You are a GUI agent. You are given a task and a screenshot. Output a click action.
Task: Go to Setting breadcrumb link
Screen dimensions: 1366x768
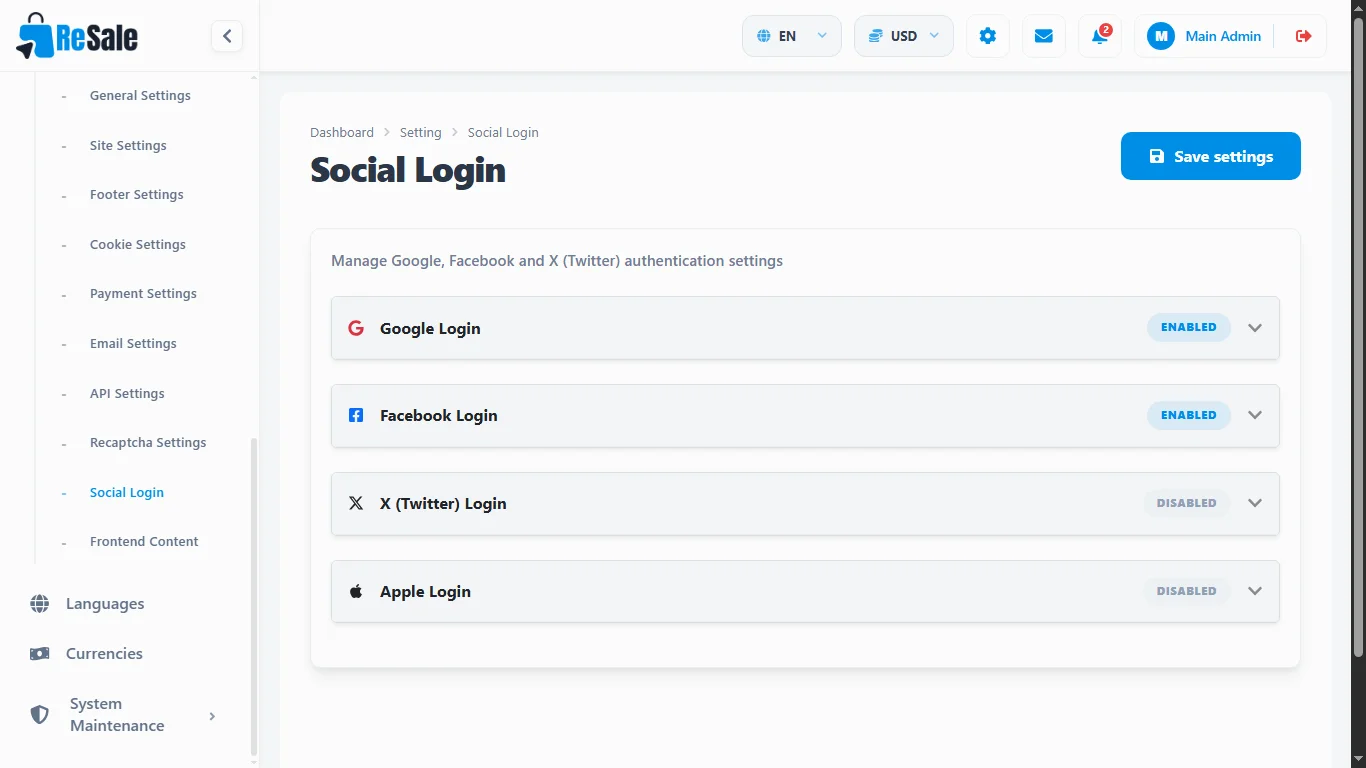420,132
